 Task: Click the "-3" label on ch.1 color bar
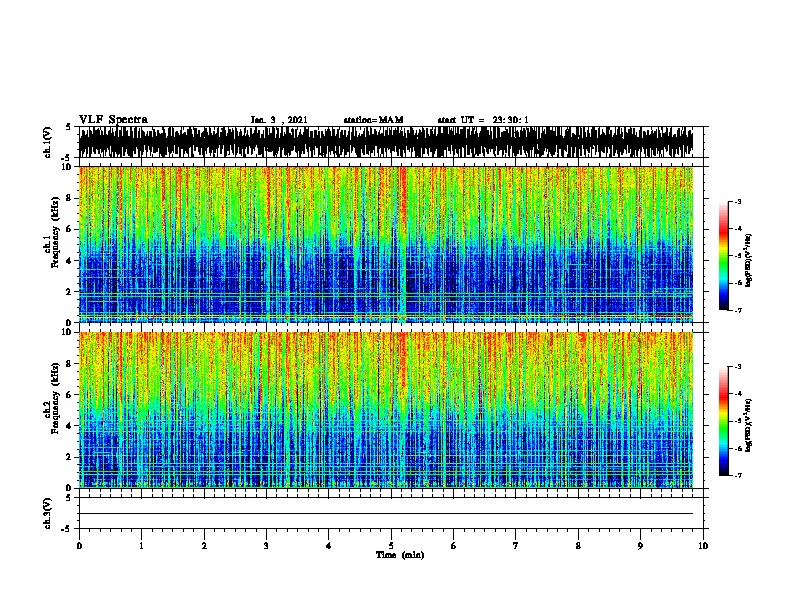(x=737, y=201)
